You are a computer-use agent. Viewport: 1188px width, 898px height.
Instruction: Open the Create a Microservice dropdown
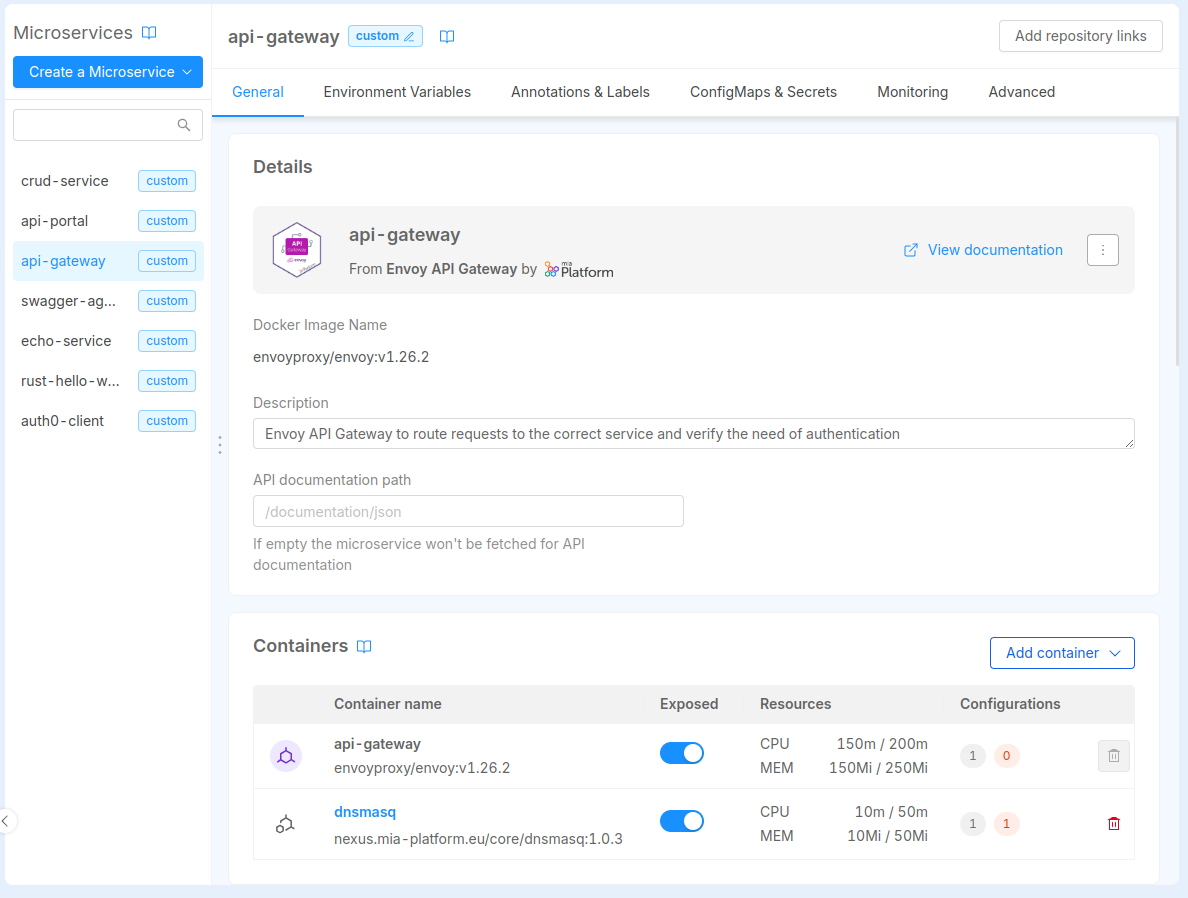(x=108, y=72)
